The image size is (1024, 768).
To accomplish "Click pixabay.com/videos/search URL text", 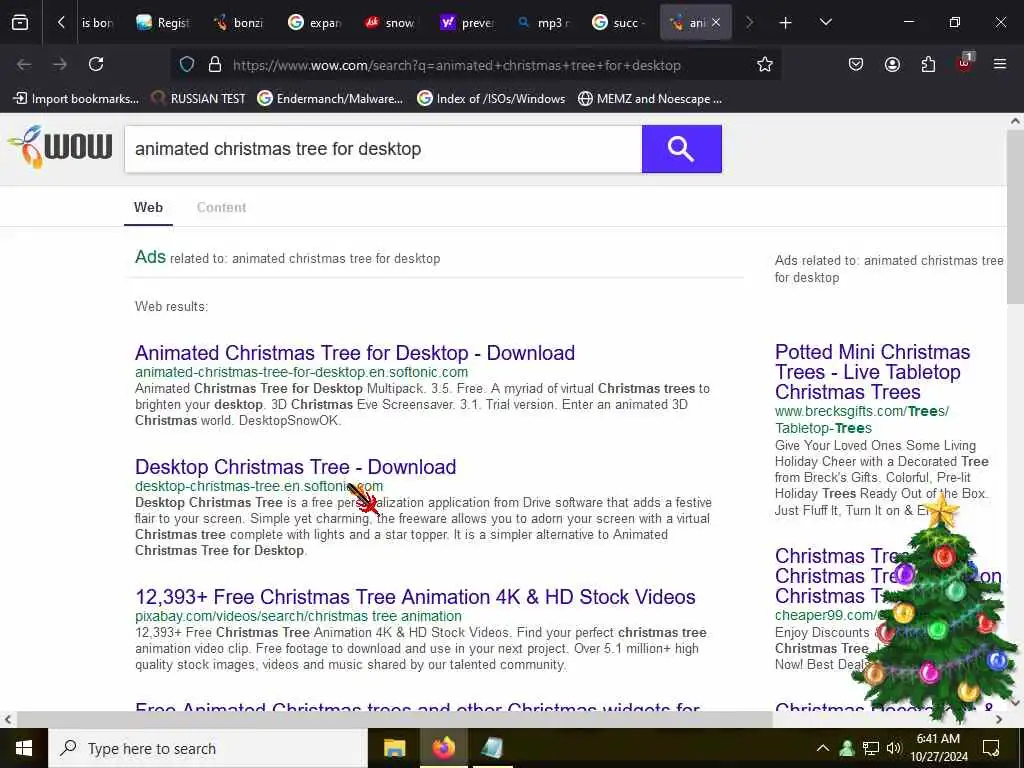I will [x=298, y=616].
